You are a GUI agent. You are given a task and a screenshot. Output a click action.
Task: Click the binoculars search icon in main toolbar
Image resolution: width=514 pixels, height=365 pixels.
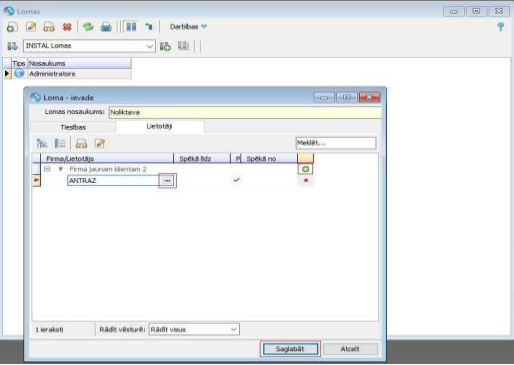point(49,27)
